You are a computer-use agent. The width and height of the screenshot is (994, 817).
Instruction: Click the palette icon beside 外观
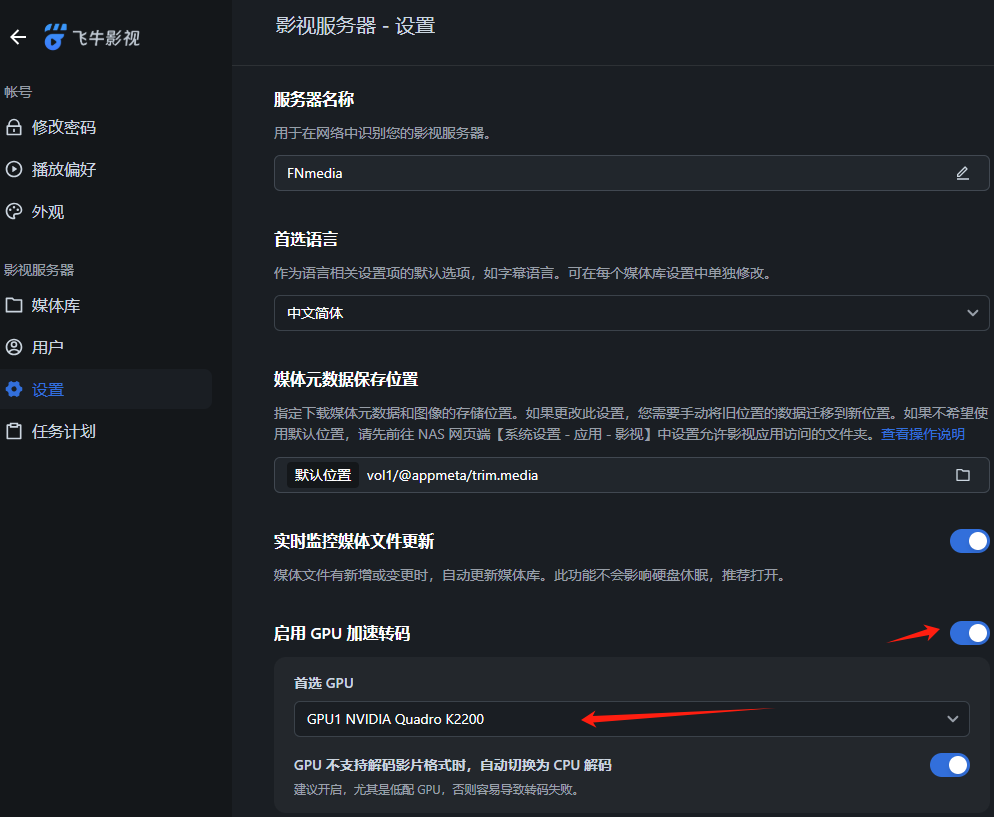(x=14, y=211)
